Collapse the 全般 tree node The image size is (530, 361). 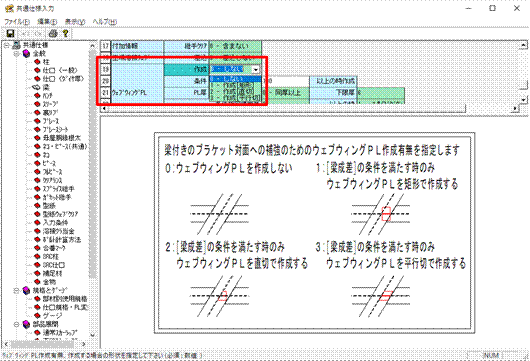(16, 53)
